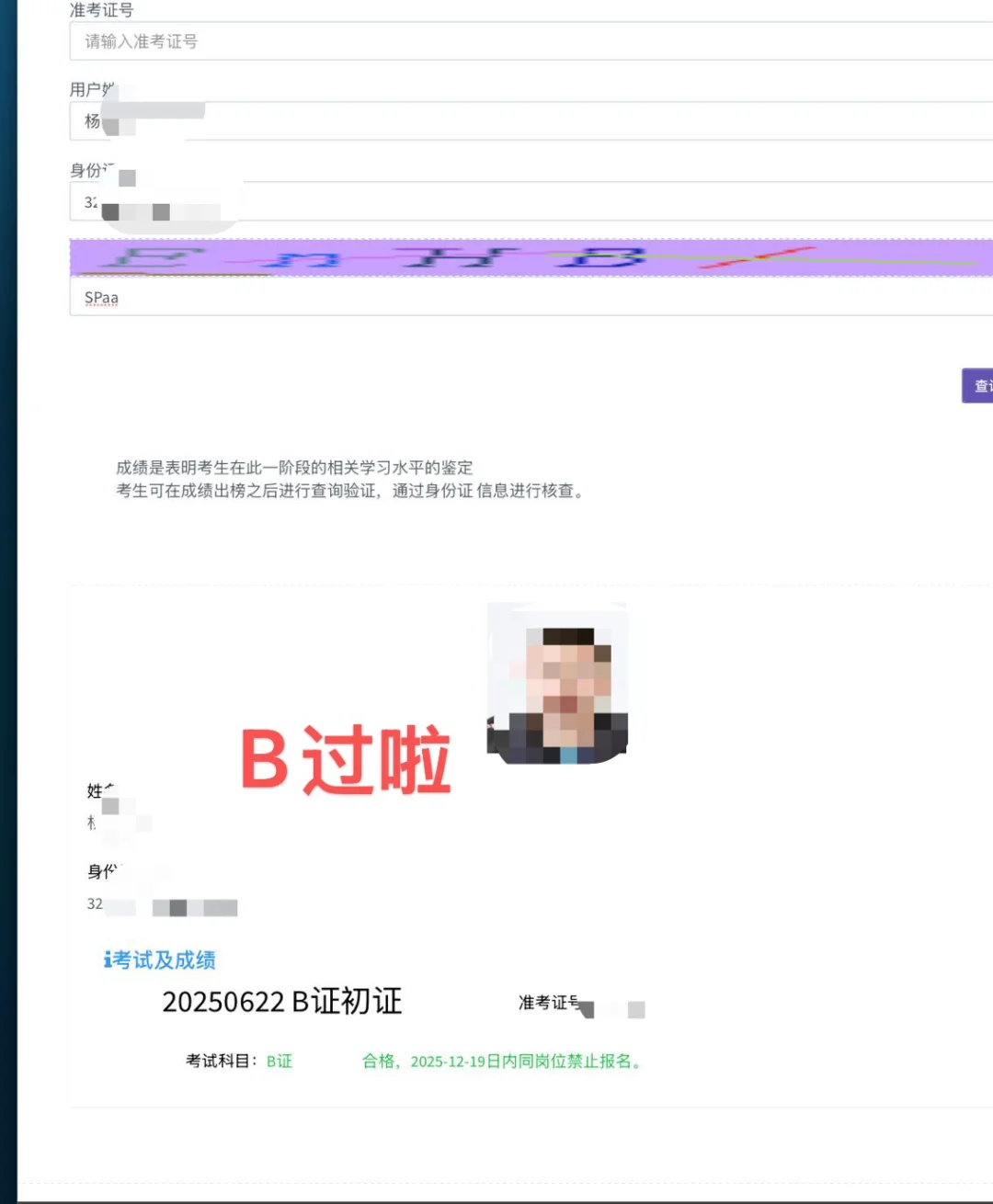Click the captcha image to refresh it
993x1204 pixels.
[460, 257]
